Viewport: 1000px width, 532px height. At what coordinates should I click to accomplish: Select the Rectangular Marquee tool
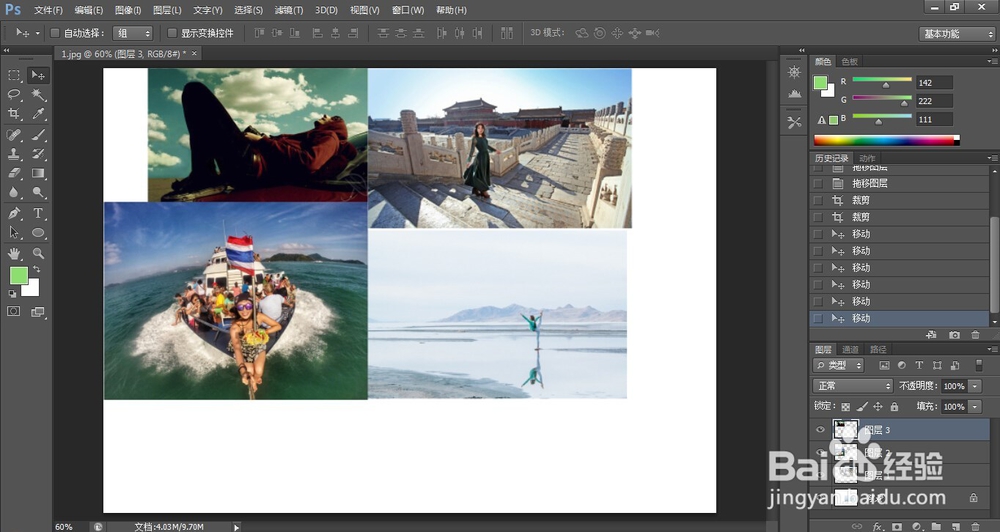point(14,75)
